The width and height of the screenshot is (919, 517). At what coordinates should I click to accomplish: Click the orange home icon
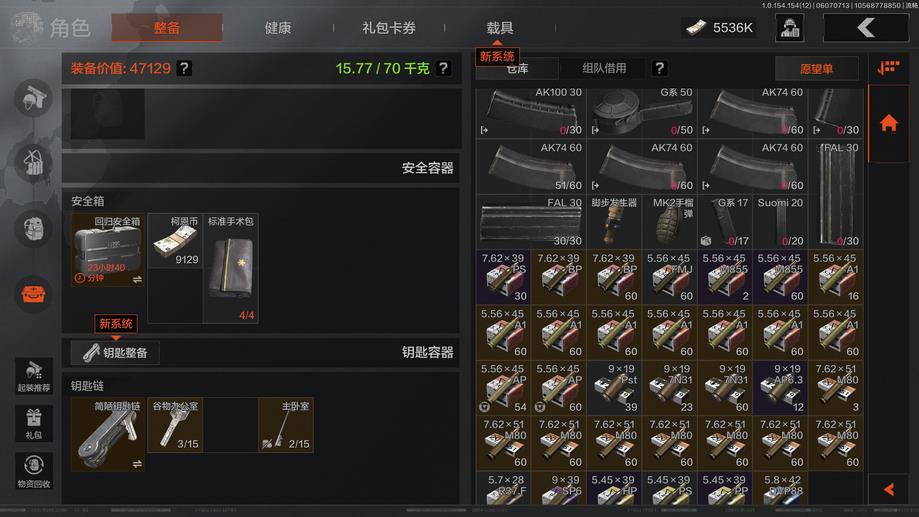tap(889, 123)
